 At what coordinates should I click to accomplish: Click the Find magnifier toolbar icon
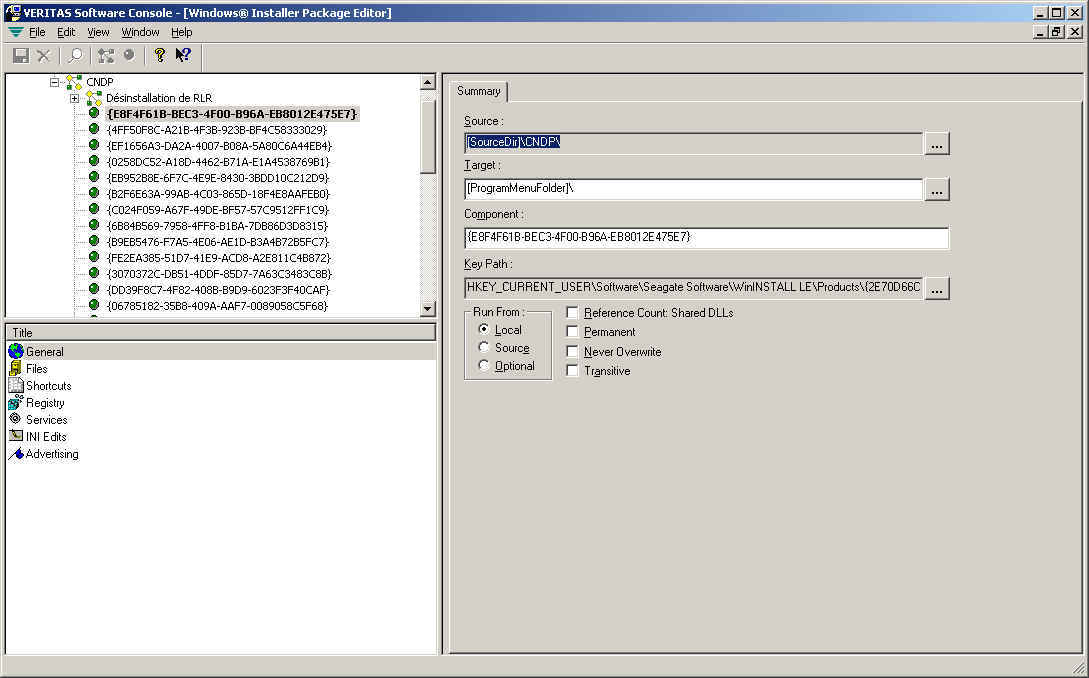(x=75, y=56)
